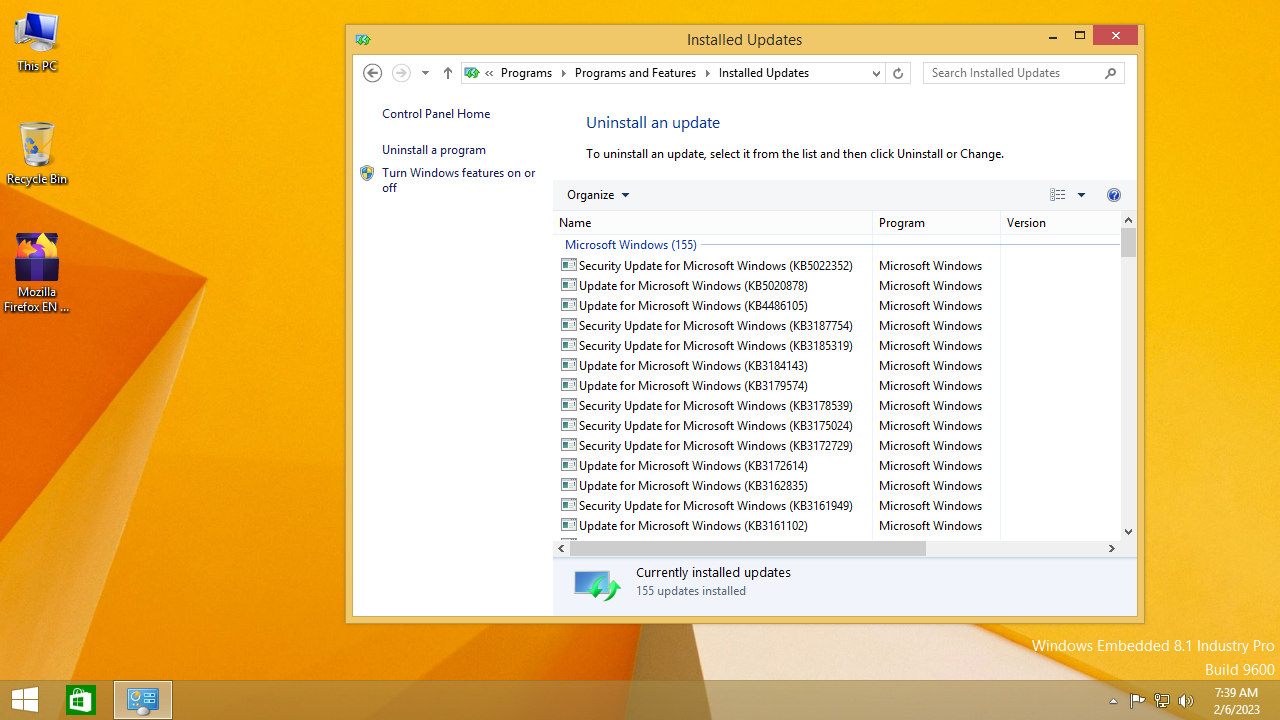Click the Installed Updates title bar icon

point(363,40)
